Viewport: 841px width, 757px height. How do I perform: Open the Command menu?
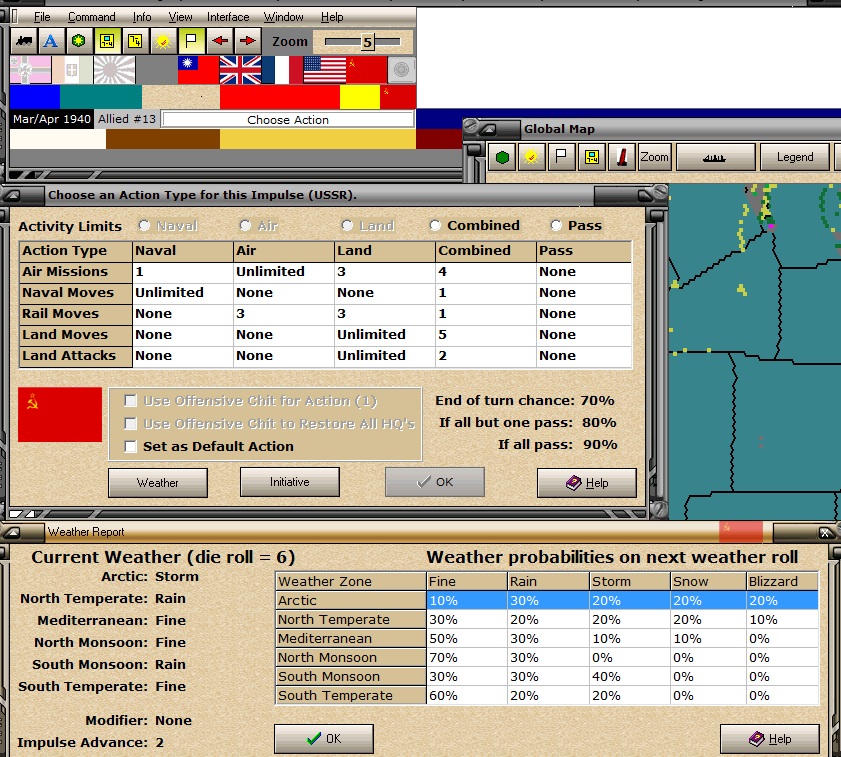(x=91, y=17)
